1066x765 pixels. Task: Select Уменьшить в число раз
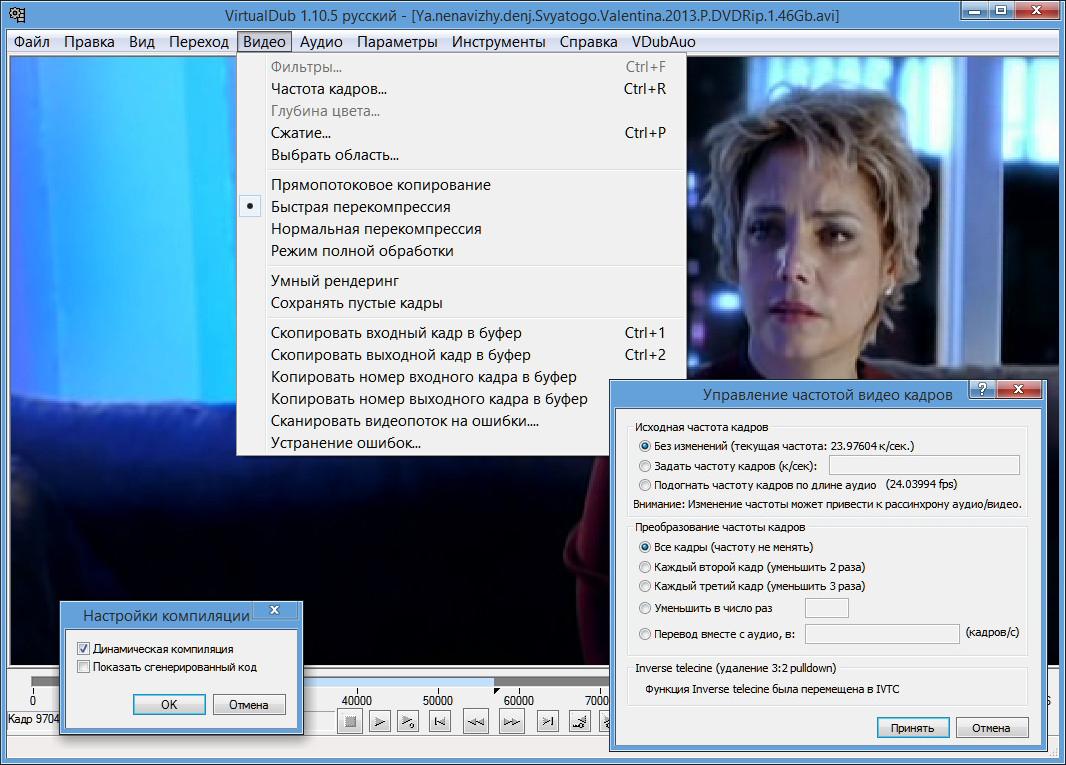[x=644, y=608]
